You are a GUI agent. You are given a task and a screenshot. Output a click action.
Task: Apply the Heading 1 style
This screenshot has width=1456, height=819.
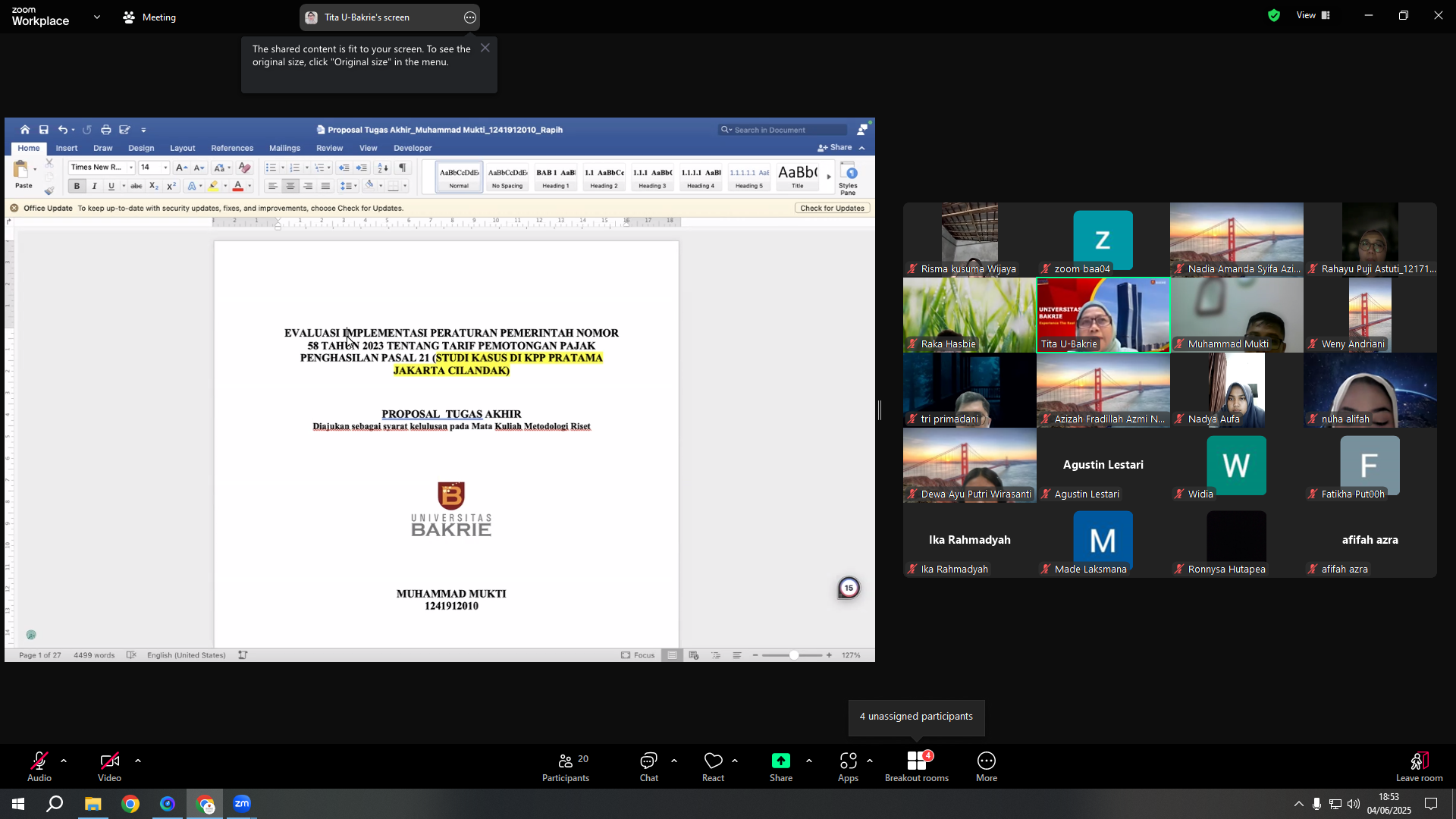tap(556, 177)
